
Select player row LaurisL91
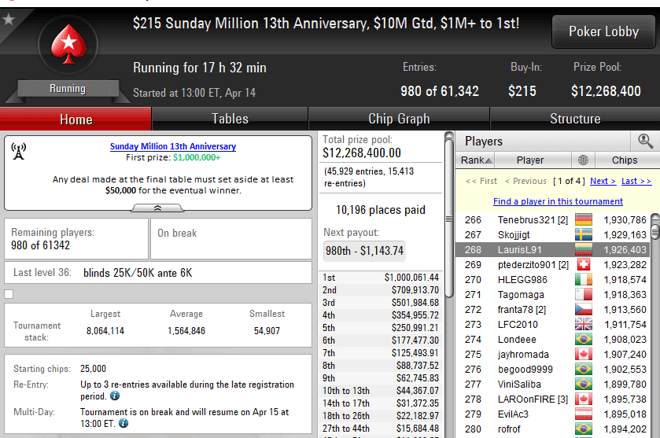553,250
